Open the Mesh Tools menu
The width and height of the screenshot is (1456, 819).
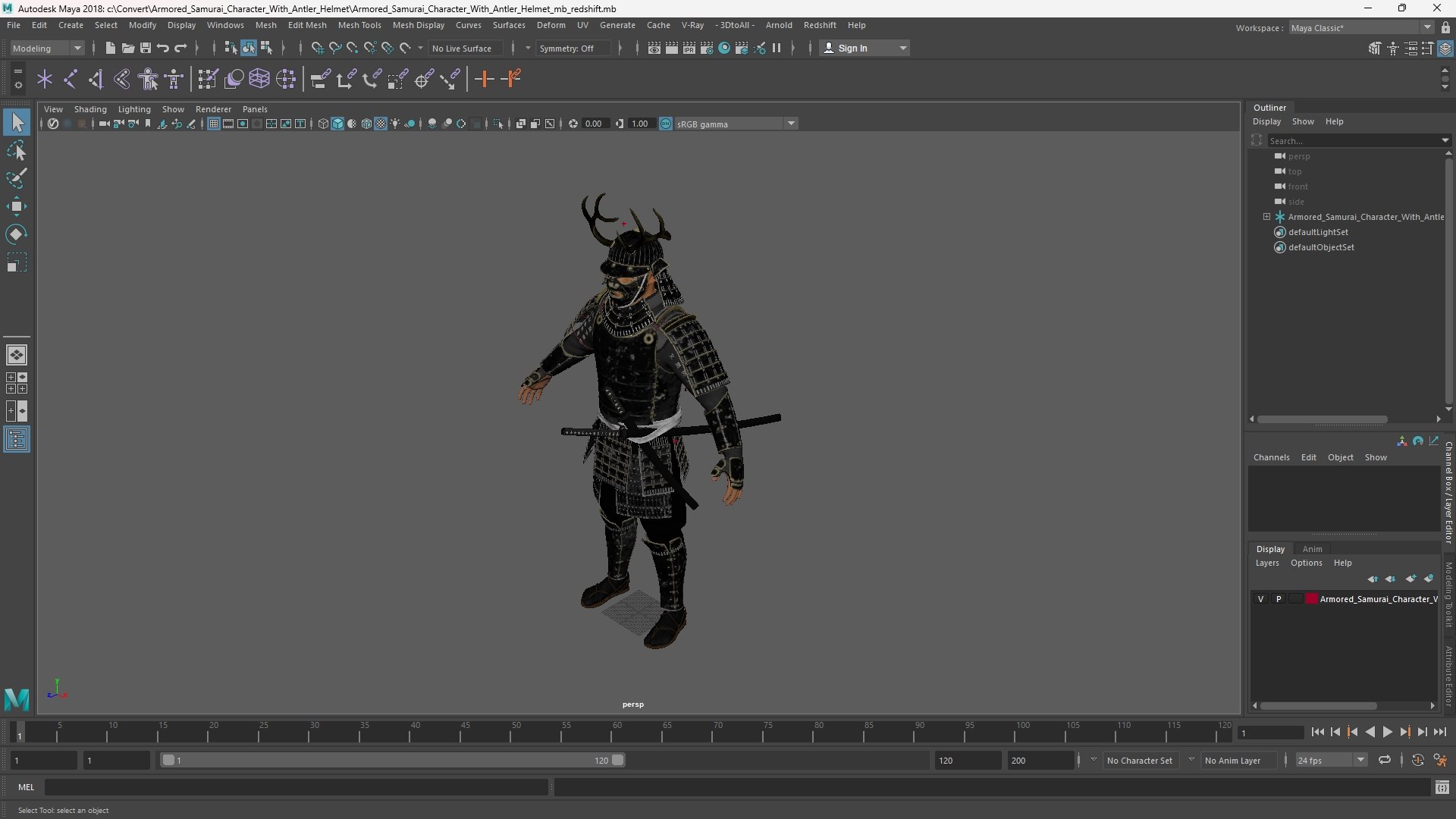point(359,25)
